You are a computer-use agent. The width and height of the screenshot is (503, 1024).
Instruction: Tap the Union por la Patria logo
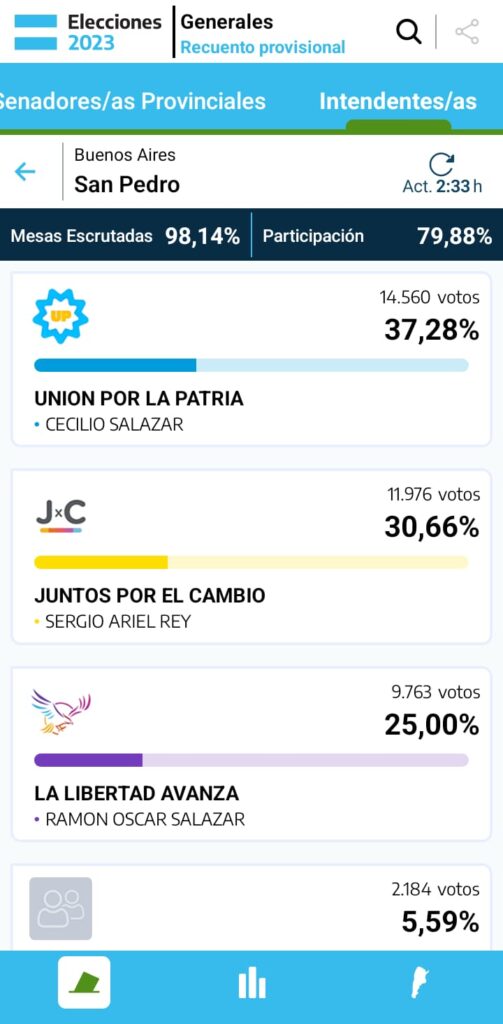click(60, 317)
